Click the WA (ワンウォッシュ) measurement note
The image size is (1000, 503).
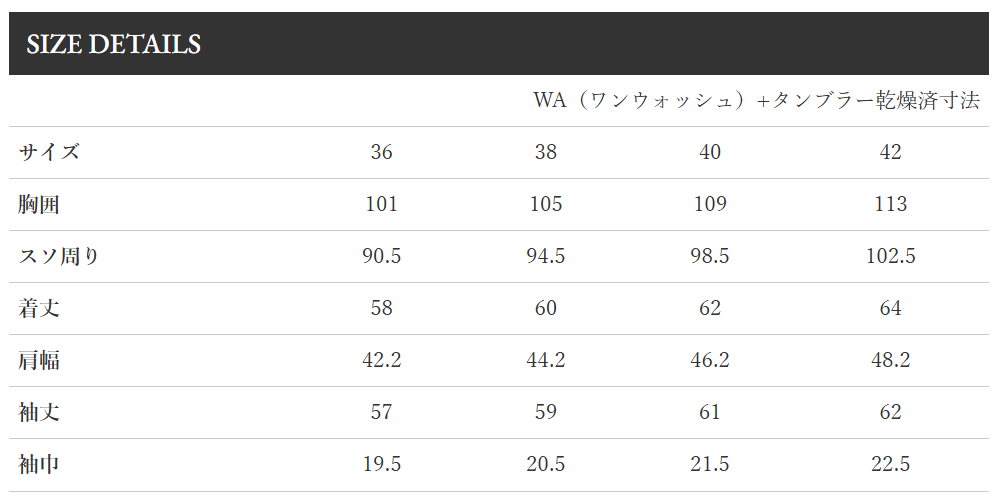pos(755,100)
